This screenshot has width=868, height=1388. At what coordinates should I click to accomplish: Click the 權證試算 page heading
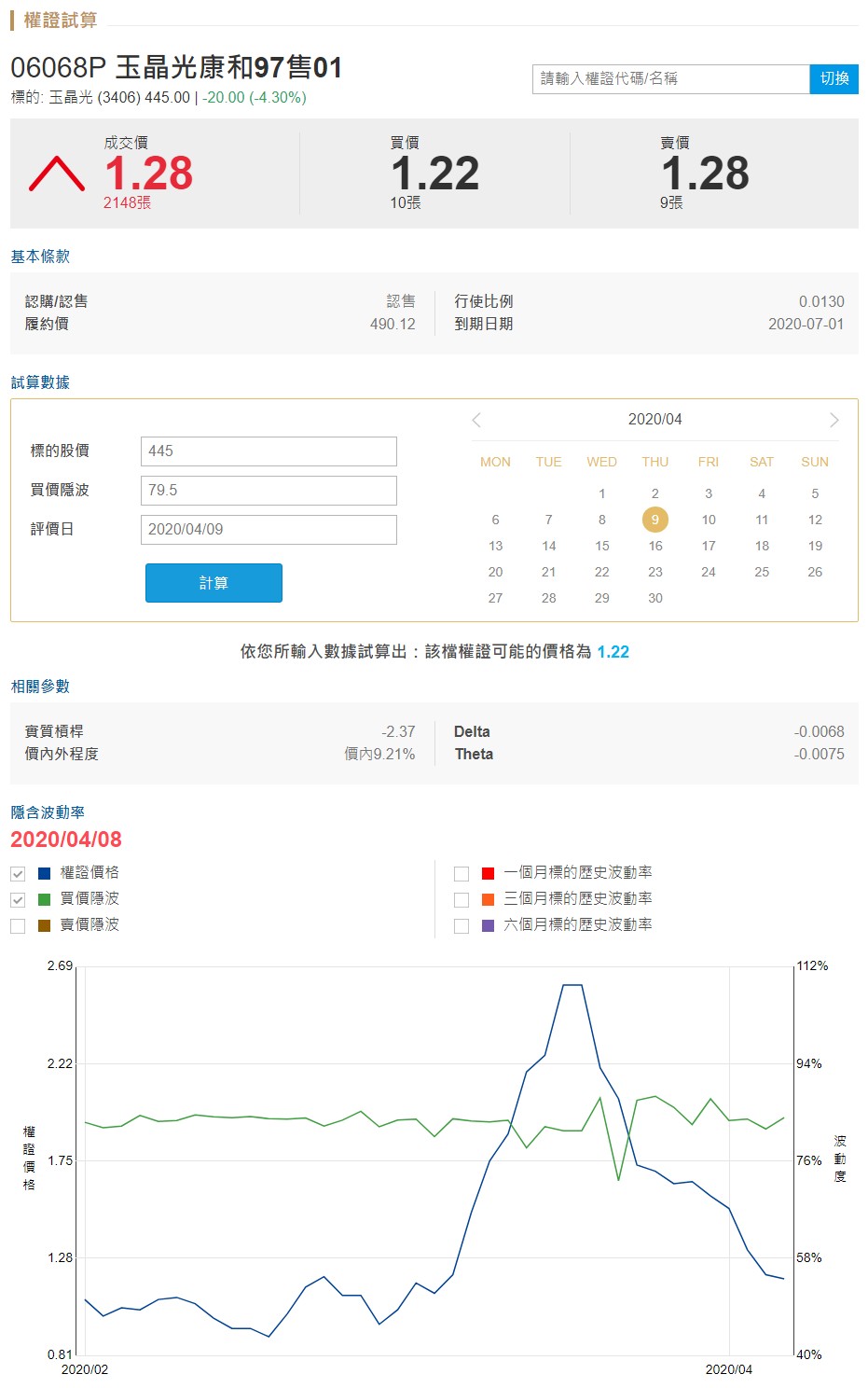(x=61, y=21)
